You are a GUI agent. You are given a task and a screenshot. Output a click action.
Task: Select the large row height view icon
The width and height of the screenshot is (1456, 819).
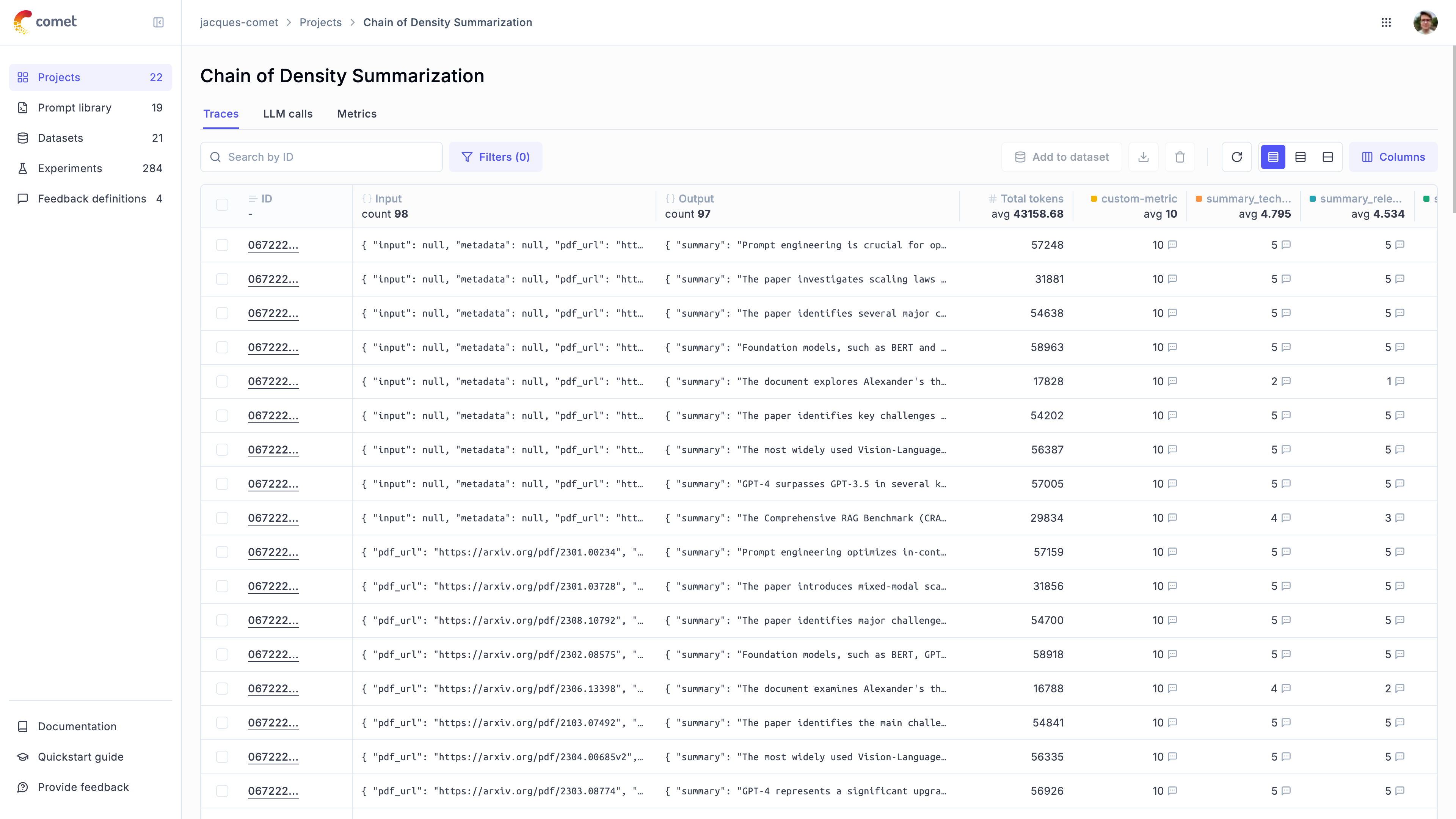click(x=1328, y=157)
